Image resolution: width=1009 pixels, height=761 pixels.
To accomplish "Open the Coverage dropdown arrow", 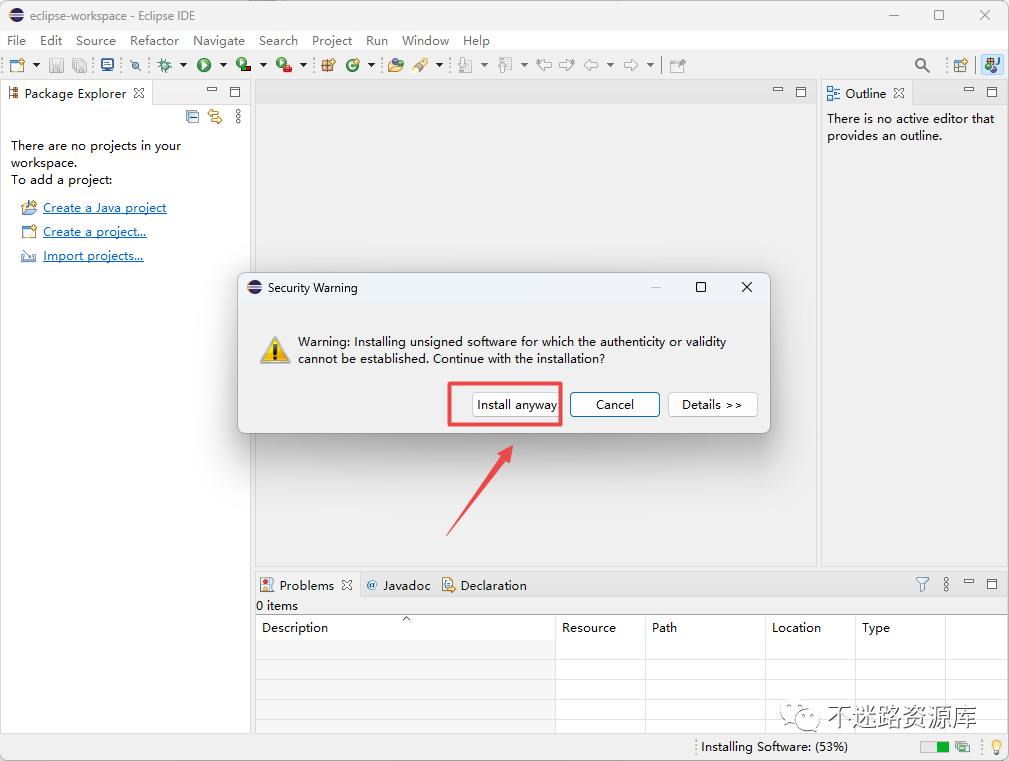I will pyautogui.click(x=263, y=65).
